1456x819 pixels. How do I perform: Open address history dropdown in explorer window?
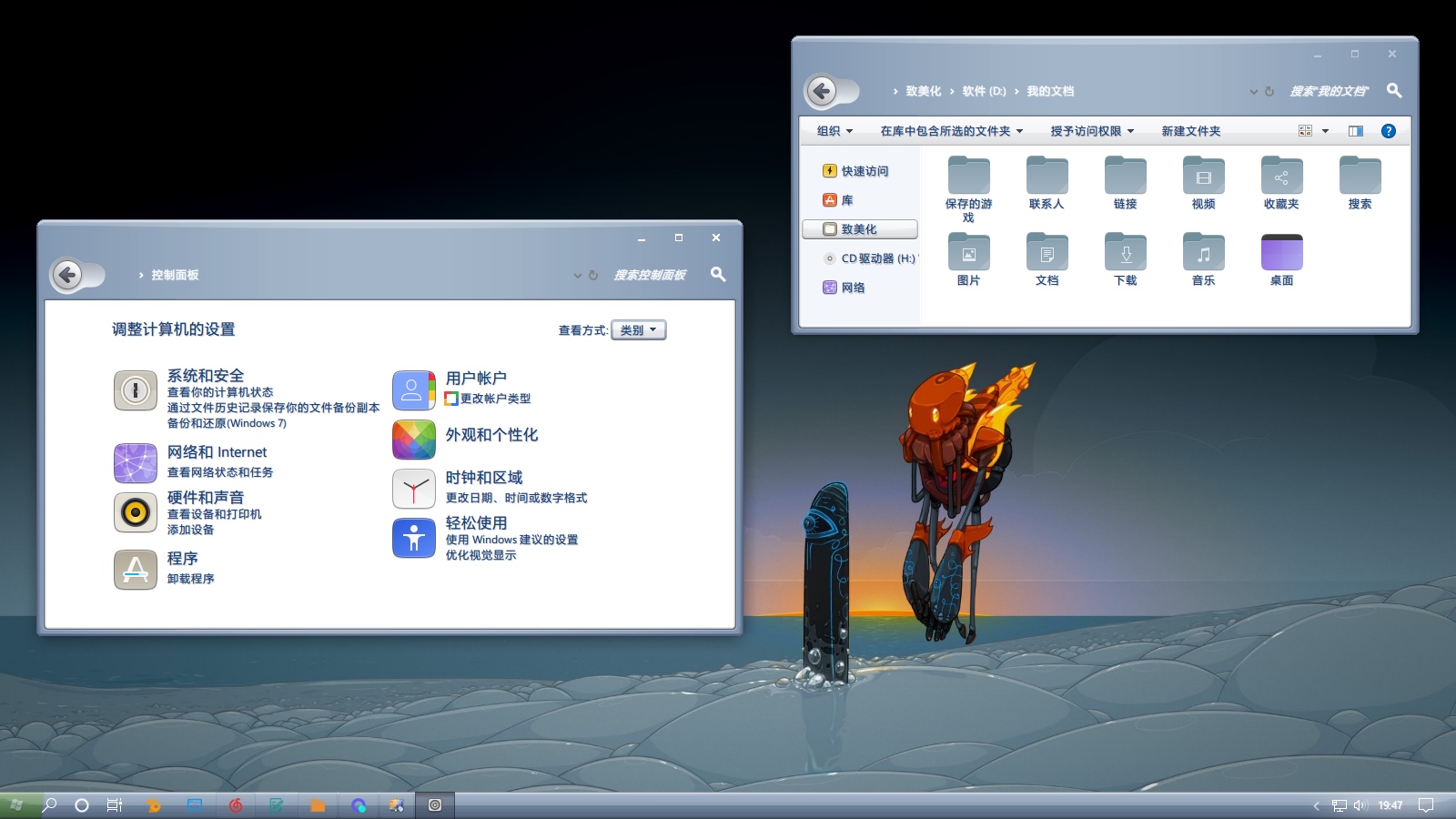click(1253, 91)
